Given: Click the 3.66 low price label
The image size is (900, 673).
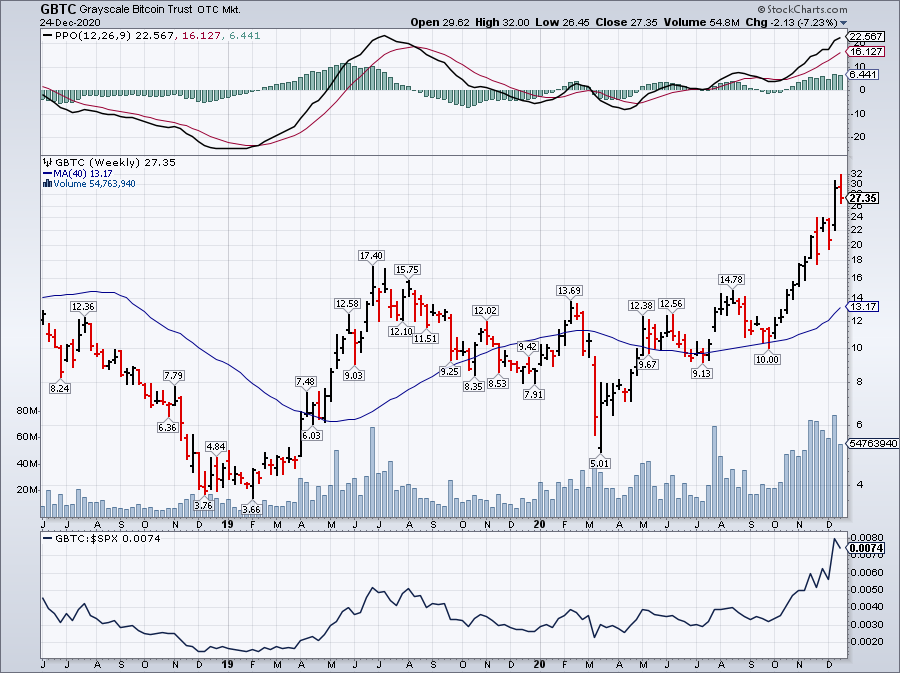Looking at the screenshot, I should coord(251,509).
